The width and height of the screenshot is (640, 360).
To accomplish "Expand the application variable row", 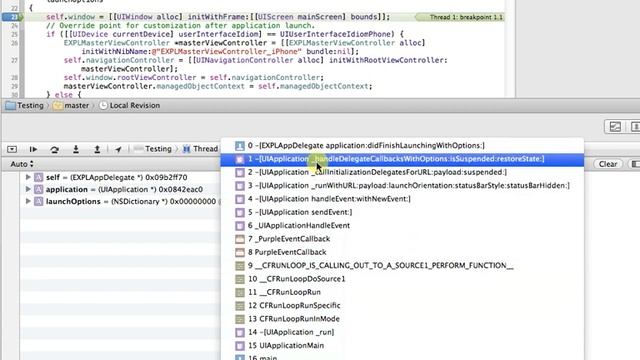I will [28, 189].
